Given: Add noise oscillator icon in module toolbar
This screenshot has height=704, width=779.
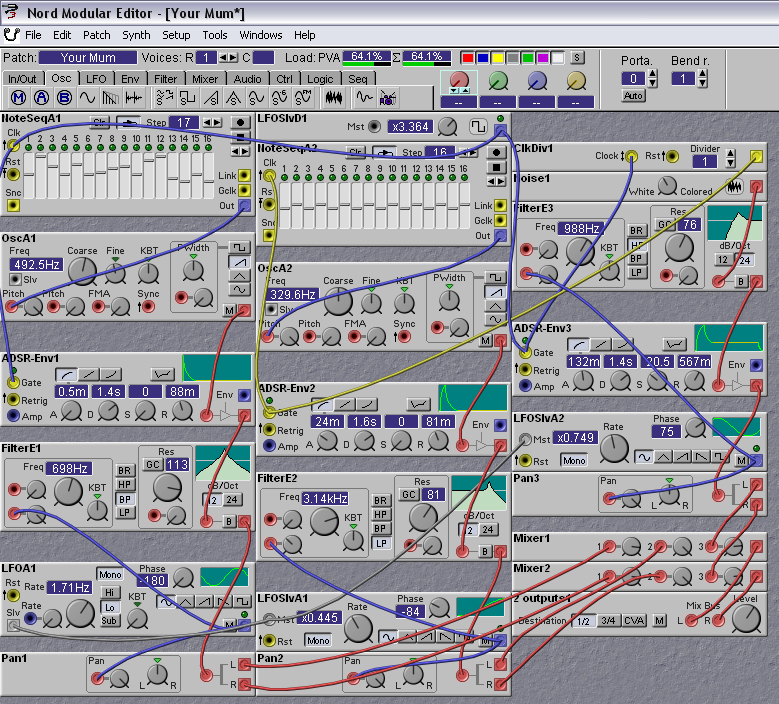Looking at the screenshot, I should coord(334,98).
